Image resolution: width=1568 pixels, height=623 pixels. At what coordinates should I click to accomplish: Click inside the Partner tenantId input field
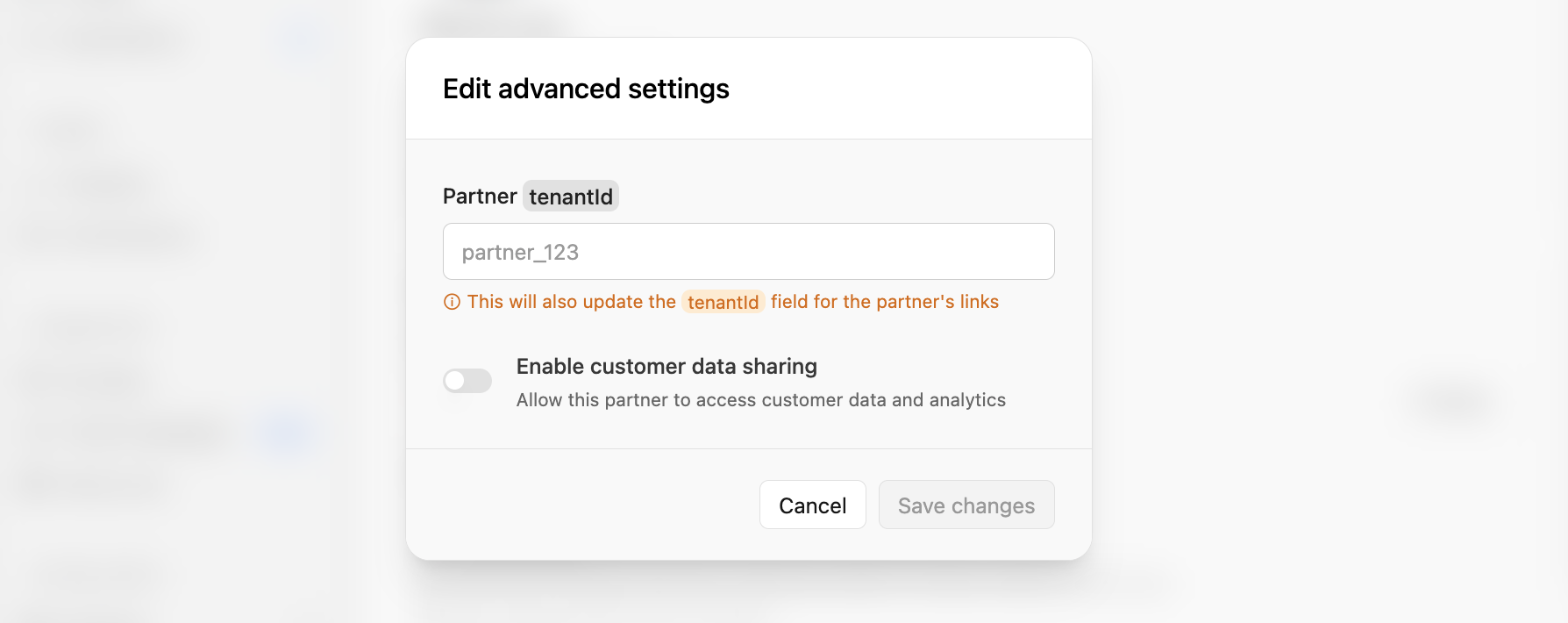(x=748, y=252)
